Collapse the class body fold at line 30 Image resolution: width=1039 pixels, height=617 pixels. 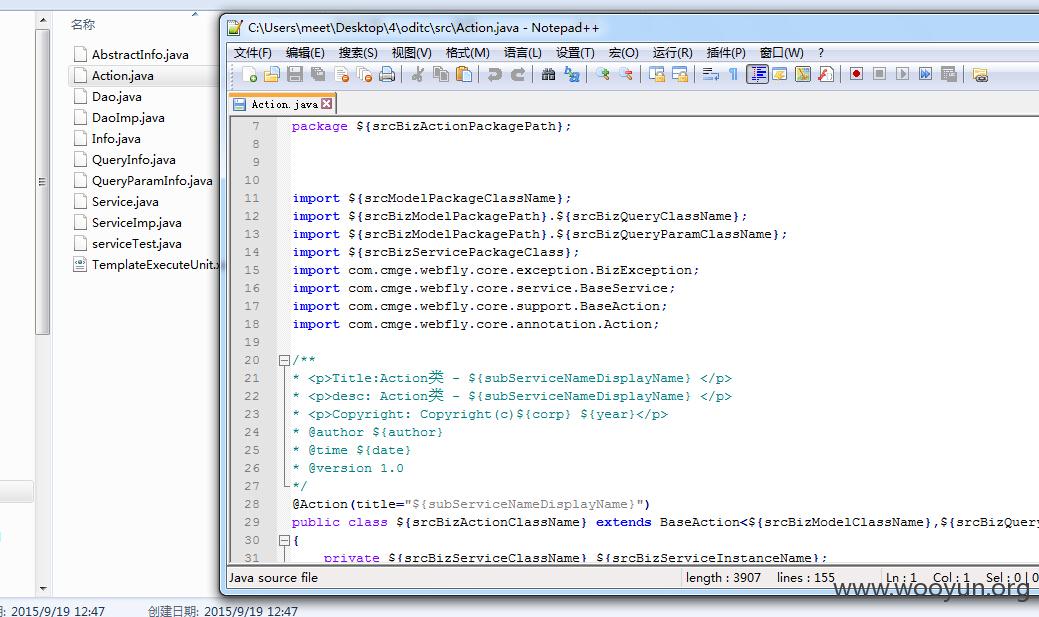(x=284, y=540)
